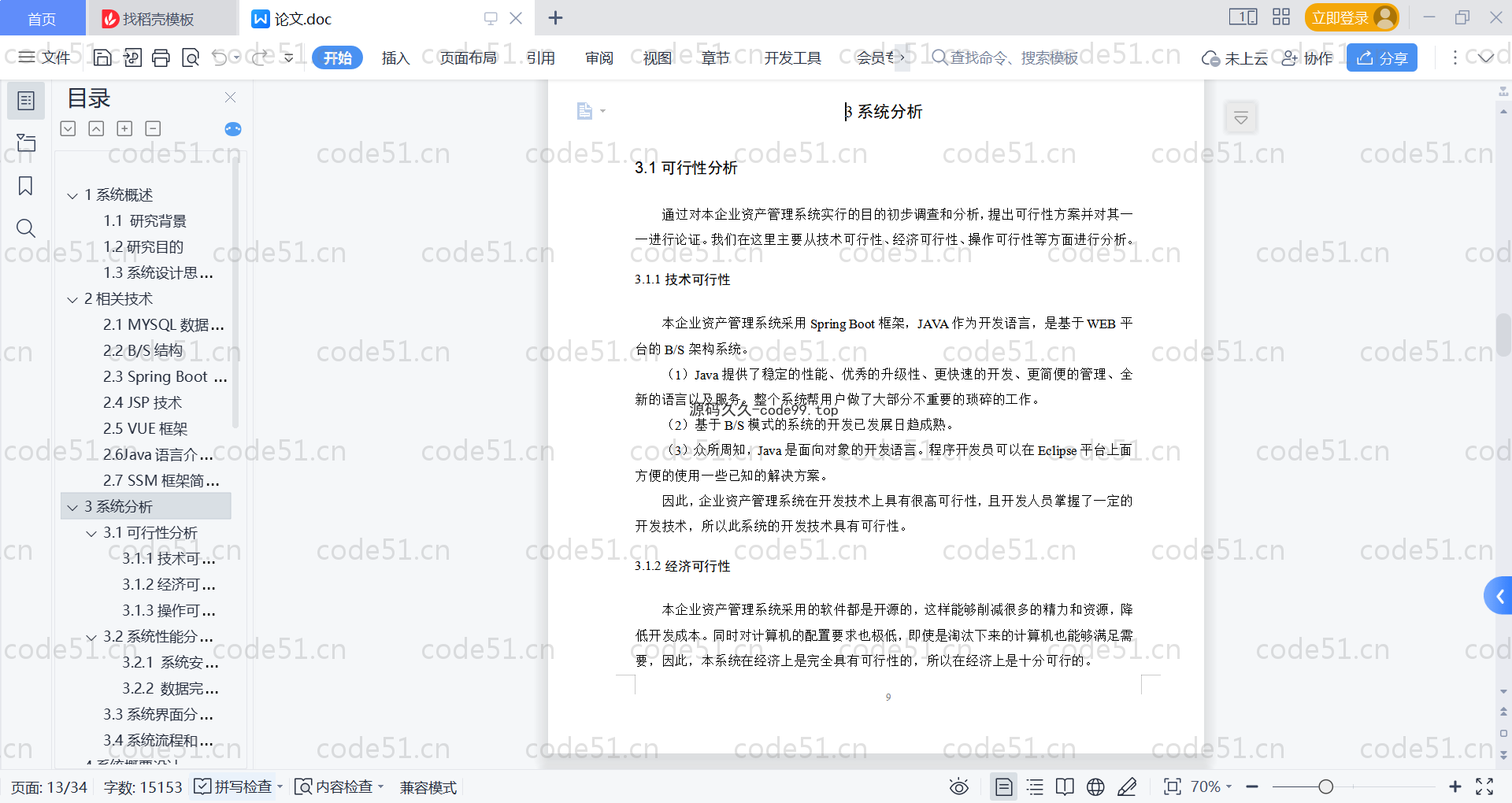Collapse outline levels up-arrow icon
Screen dimensions: 1512x803
tap(96, 128)
